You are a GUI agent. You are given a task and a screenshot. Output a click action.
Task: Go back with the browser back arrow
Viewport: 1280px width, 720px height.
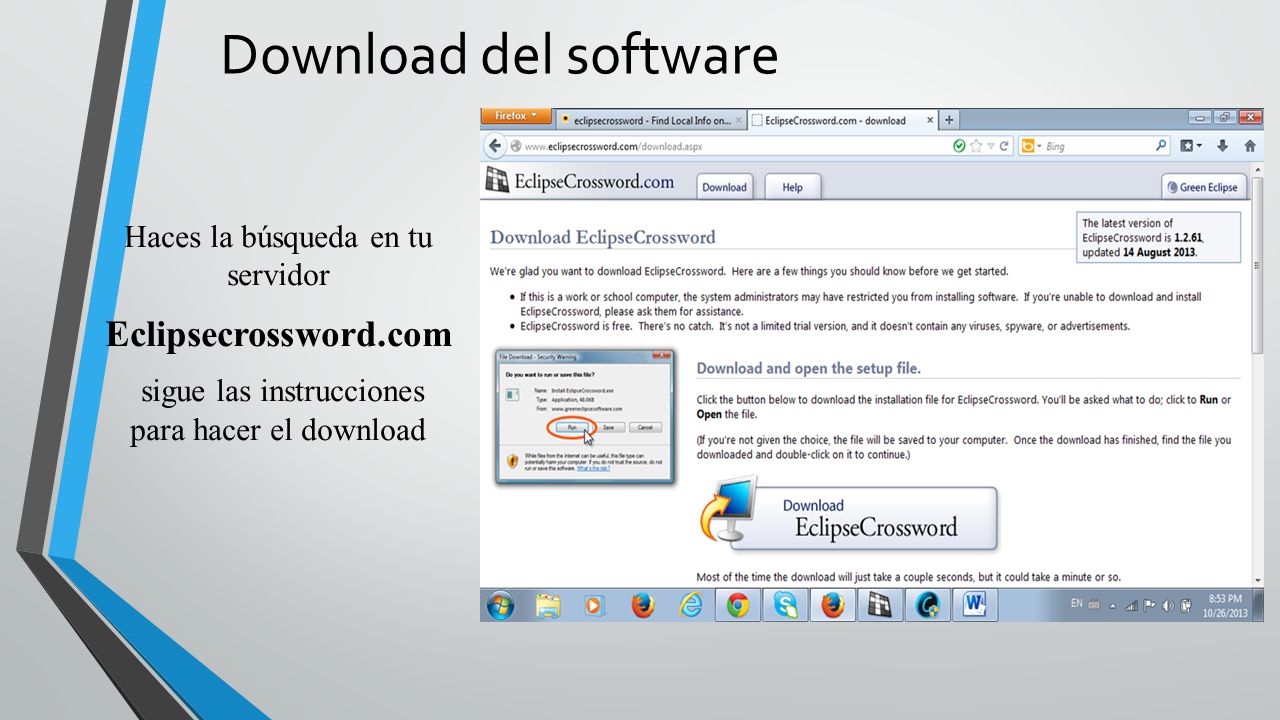[495, 146]
